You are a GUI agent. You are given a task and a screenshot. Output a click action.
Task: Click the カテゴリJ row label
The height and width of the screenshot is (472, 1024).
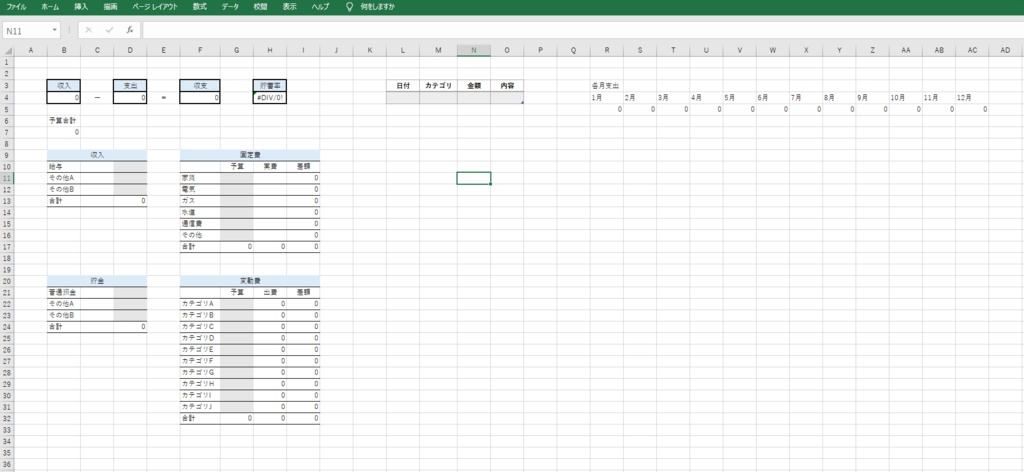coord(200,406)
